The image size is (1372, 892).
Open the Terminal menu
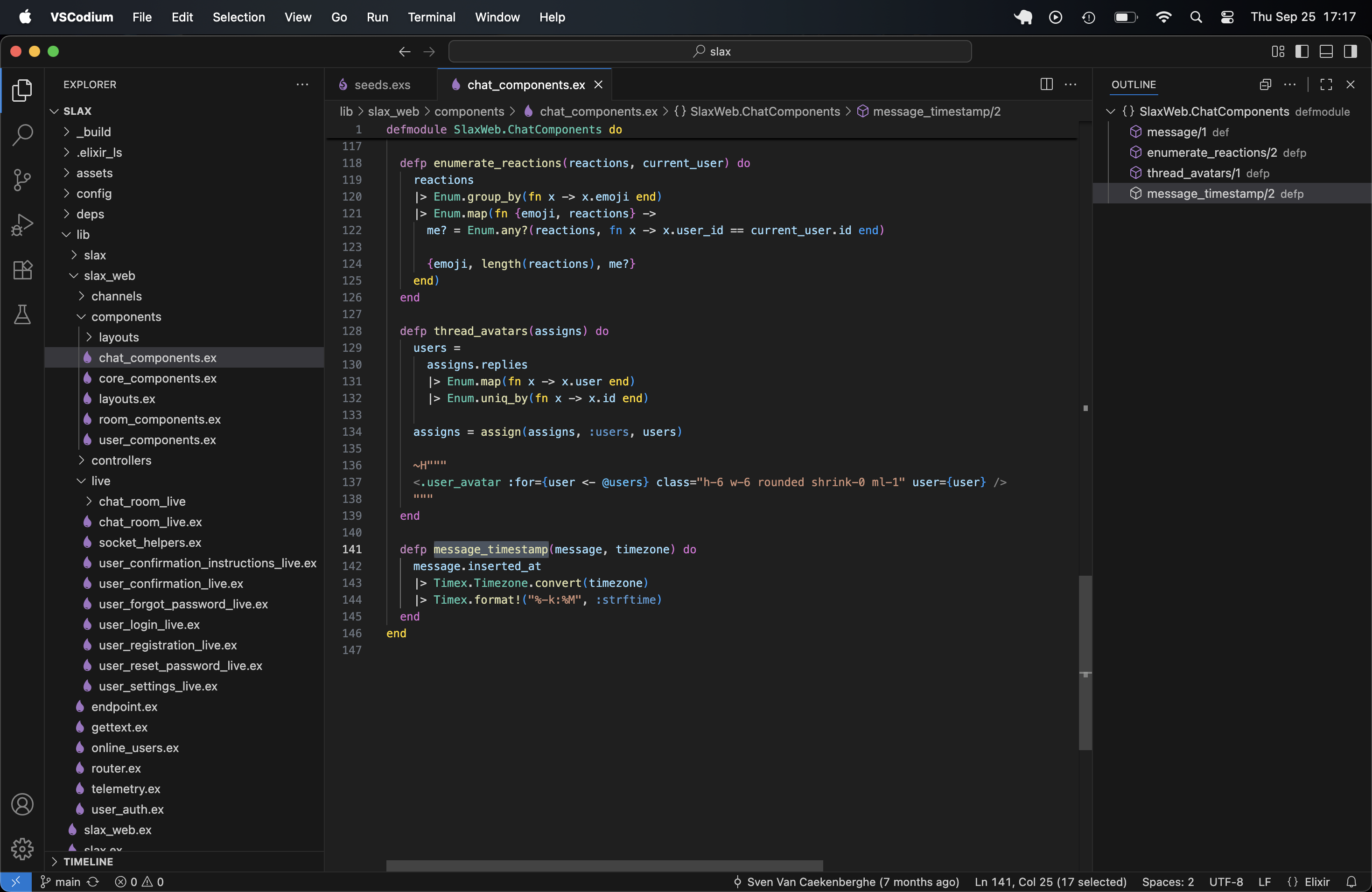(x=431, y=17)
